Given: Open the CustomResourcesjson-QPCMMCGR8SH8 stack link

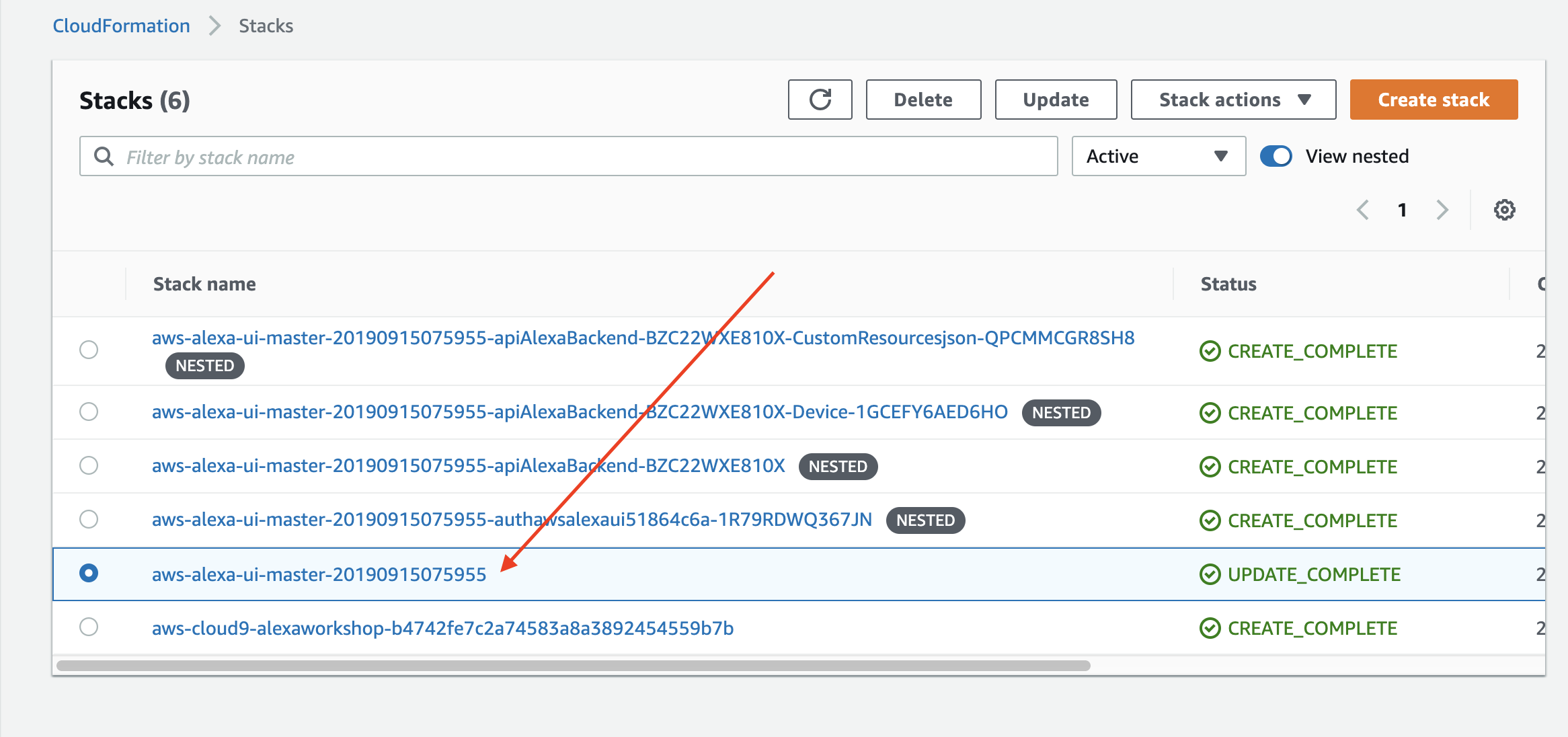Looking at the screenshot, I should [643, 338].
